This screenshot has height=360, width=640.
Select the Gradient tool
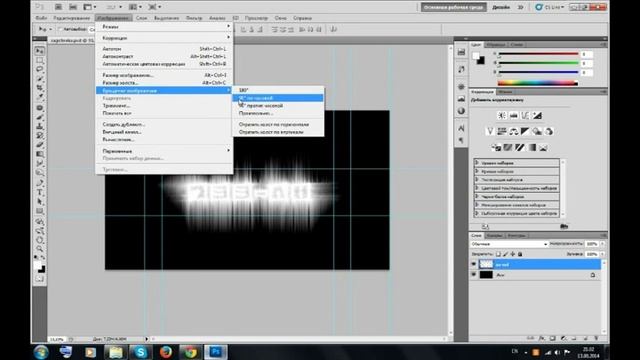(x=40, y=154)
